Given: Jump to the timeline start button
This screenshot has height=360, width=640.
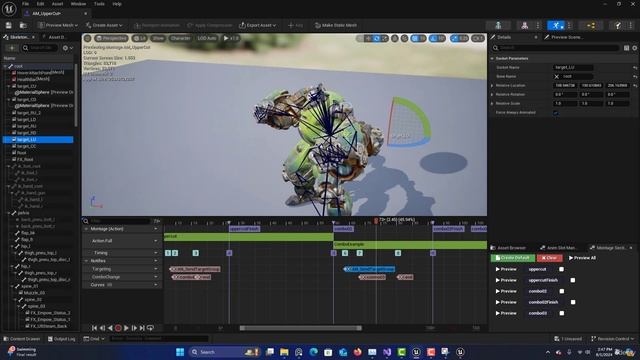Looking at the screenshot, I should [x=94, y=328].
